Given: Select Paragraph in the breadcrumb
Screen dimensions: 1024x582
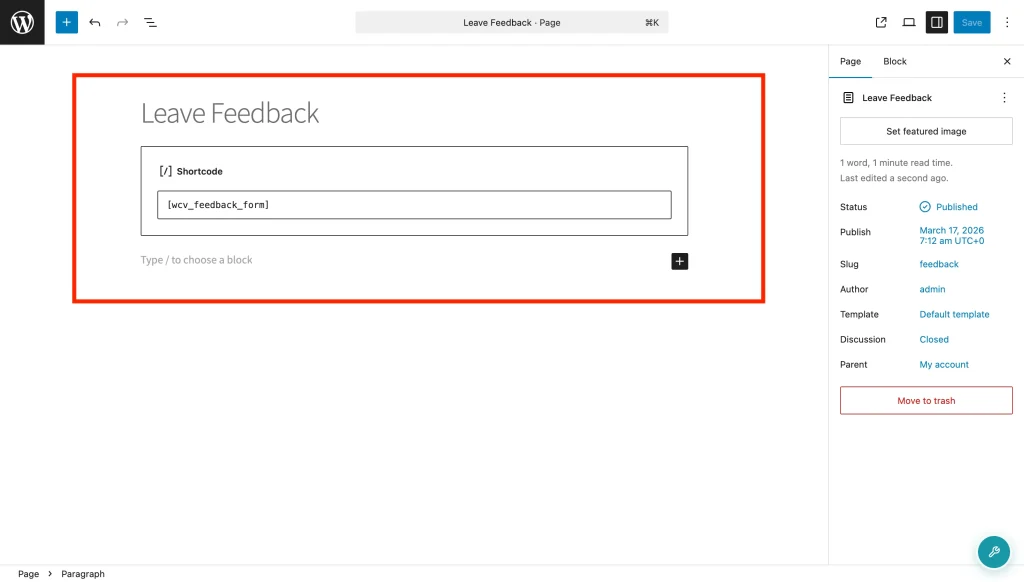Looking at the screenshot, I should [83, 574].
